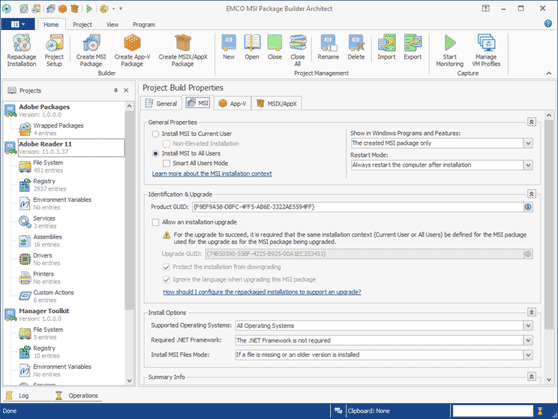Viewport: 558px width, 419px height.
Task: Click Create MSIX/AppX Package ribbon button
Action: tap(183, 51)
